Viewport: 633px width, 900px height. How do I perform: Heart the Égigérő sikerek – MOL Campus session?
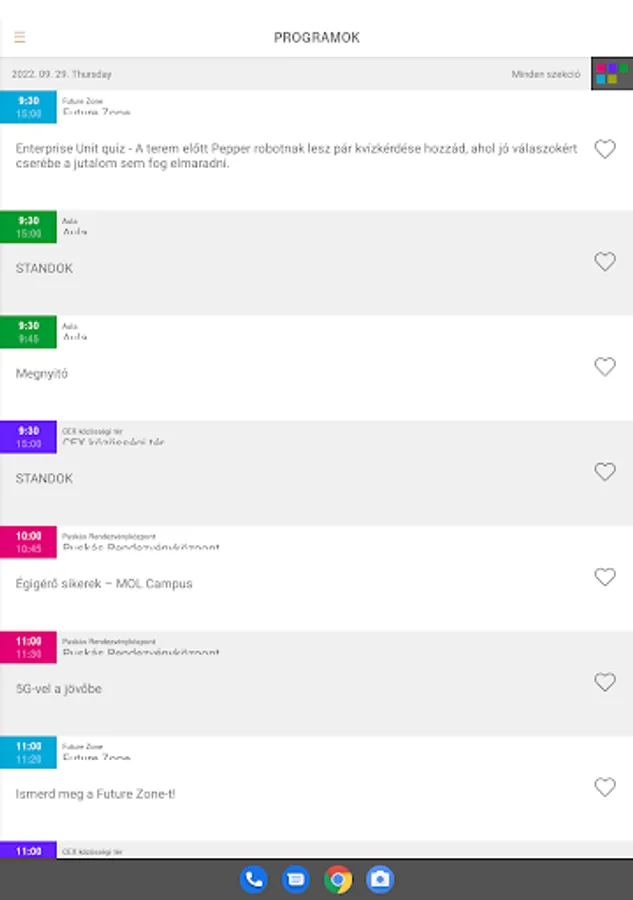605,577
